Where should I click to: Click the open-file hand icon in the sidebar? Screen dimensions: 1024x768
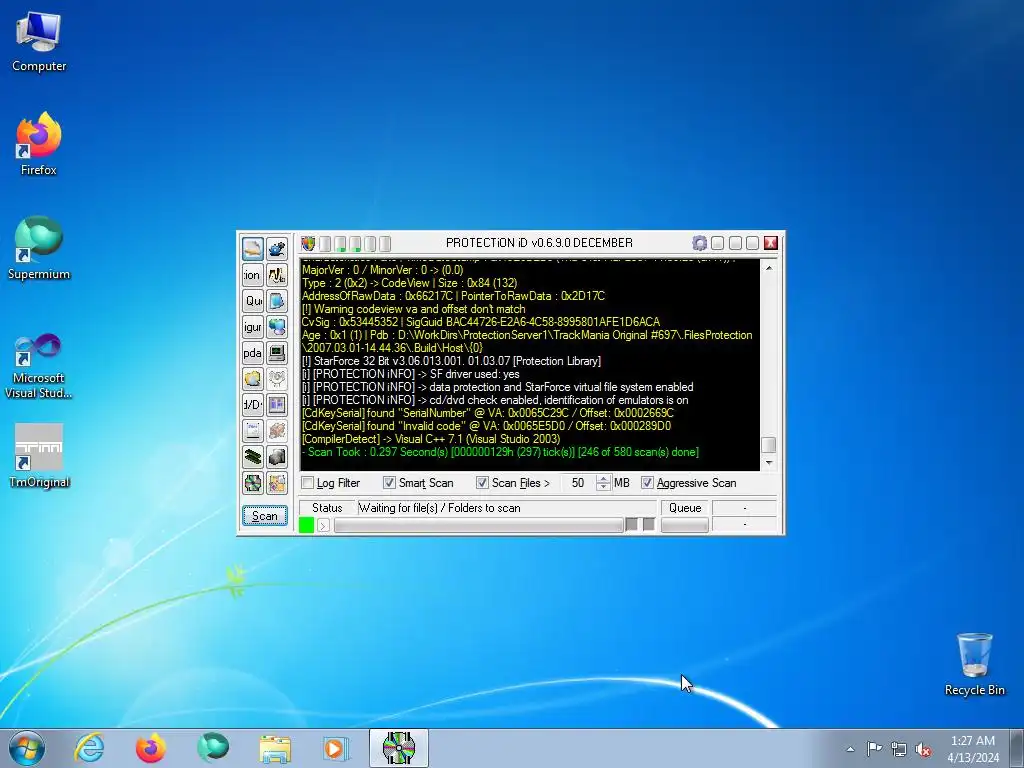tap(253, 249)
